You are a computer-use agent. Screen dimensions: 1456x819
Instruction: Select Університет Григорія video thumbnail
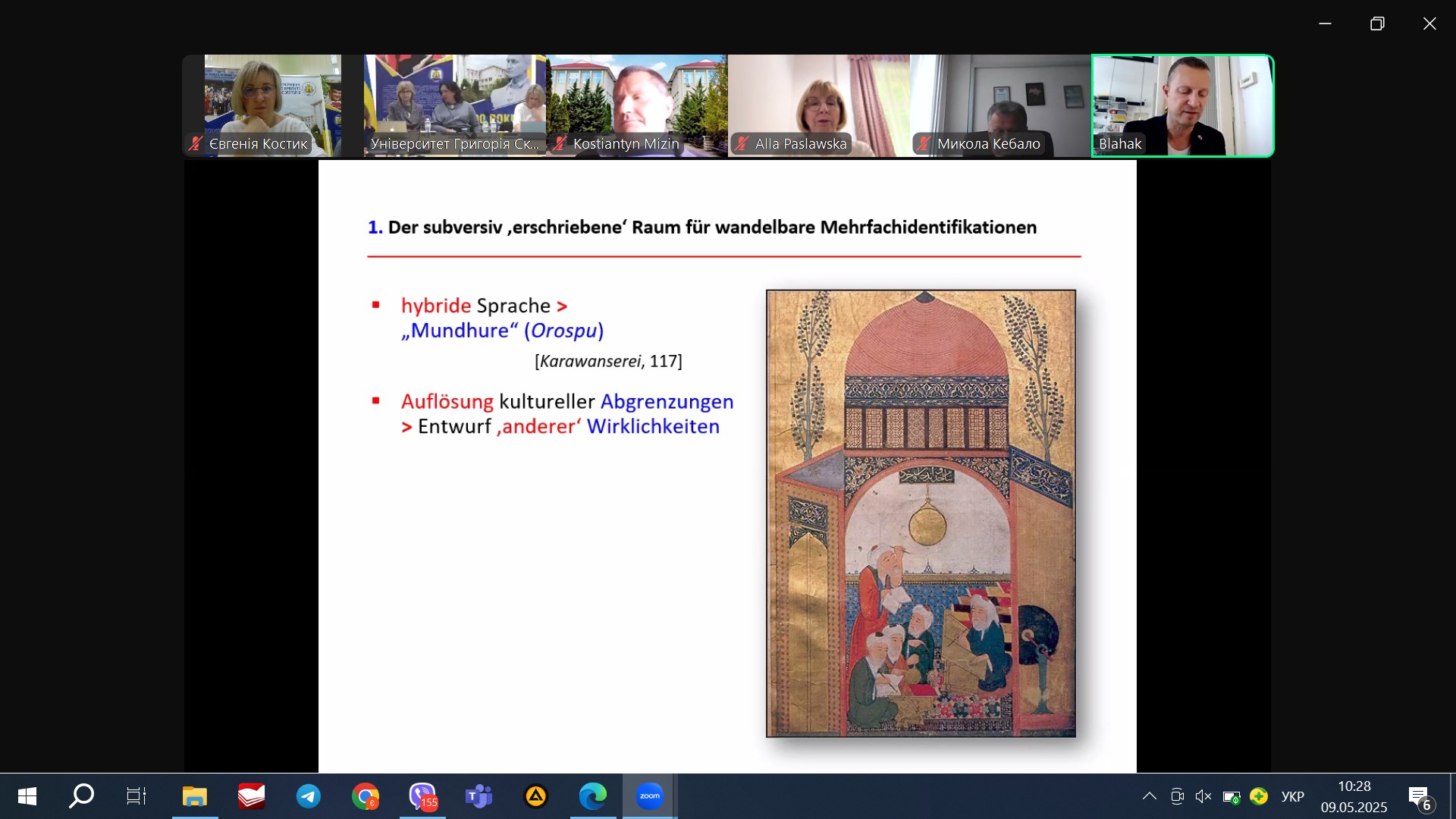(x=455, y=105)
